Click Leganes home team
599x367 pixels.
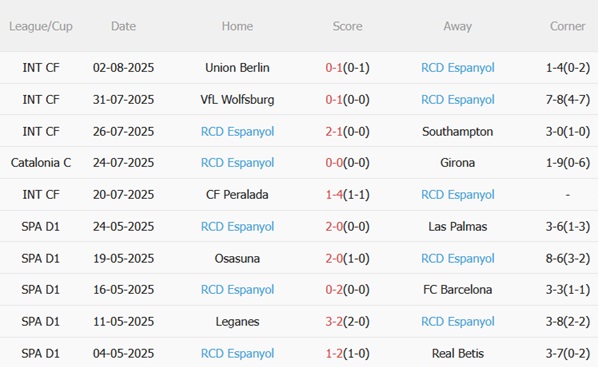237,322
